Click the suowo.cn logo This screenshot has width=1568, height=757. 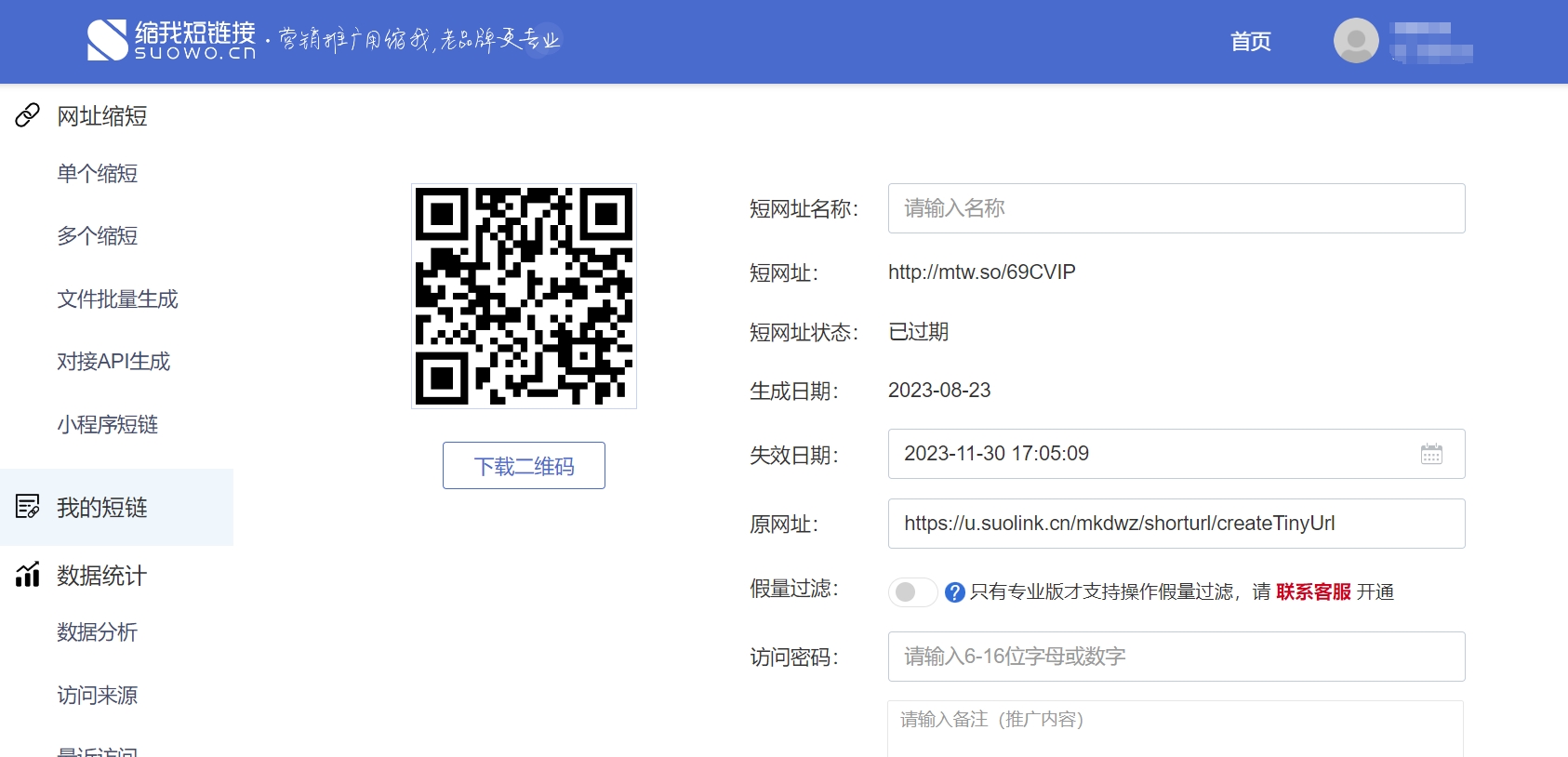point(172,41)
